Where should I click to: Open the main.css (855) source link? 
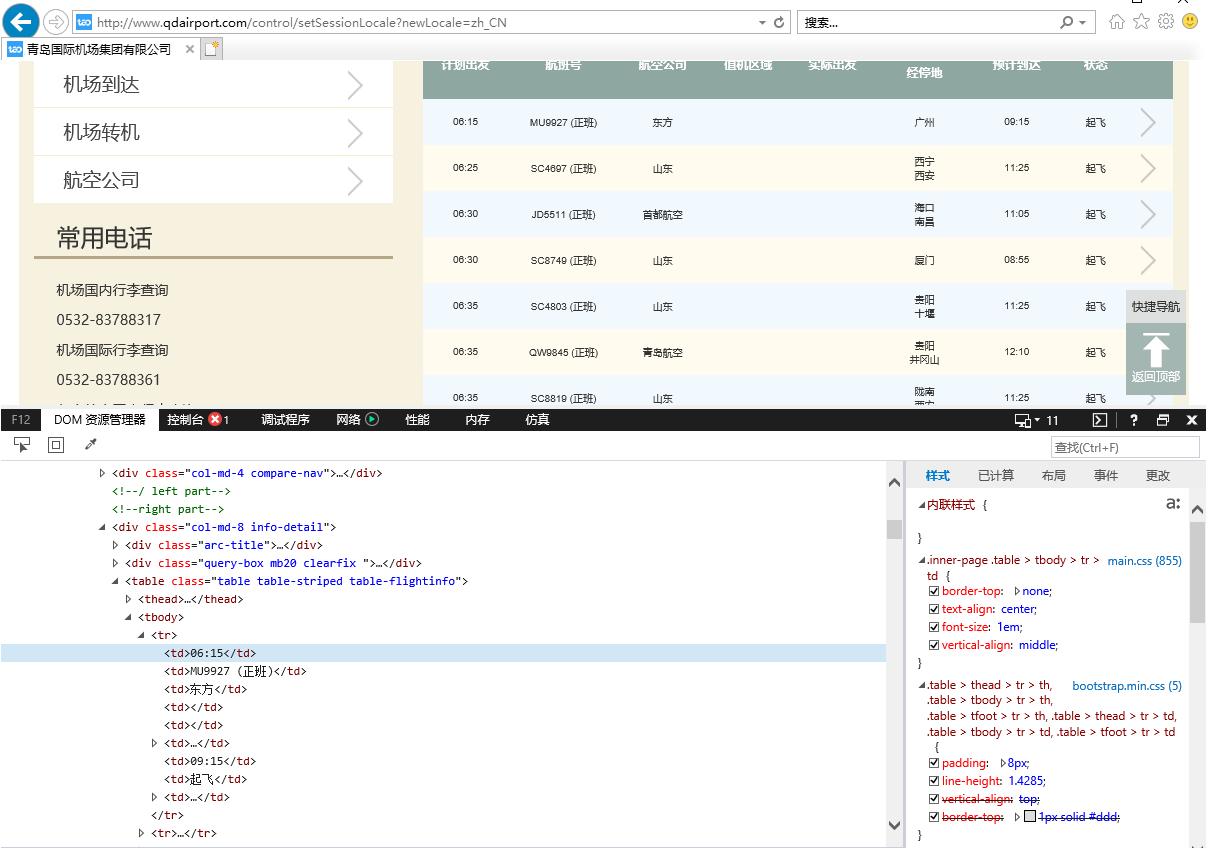1144,561
